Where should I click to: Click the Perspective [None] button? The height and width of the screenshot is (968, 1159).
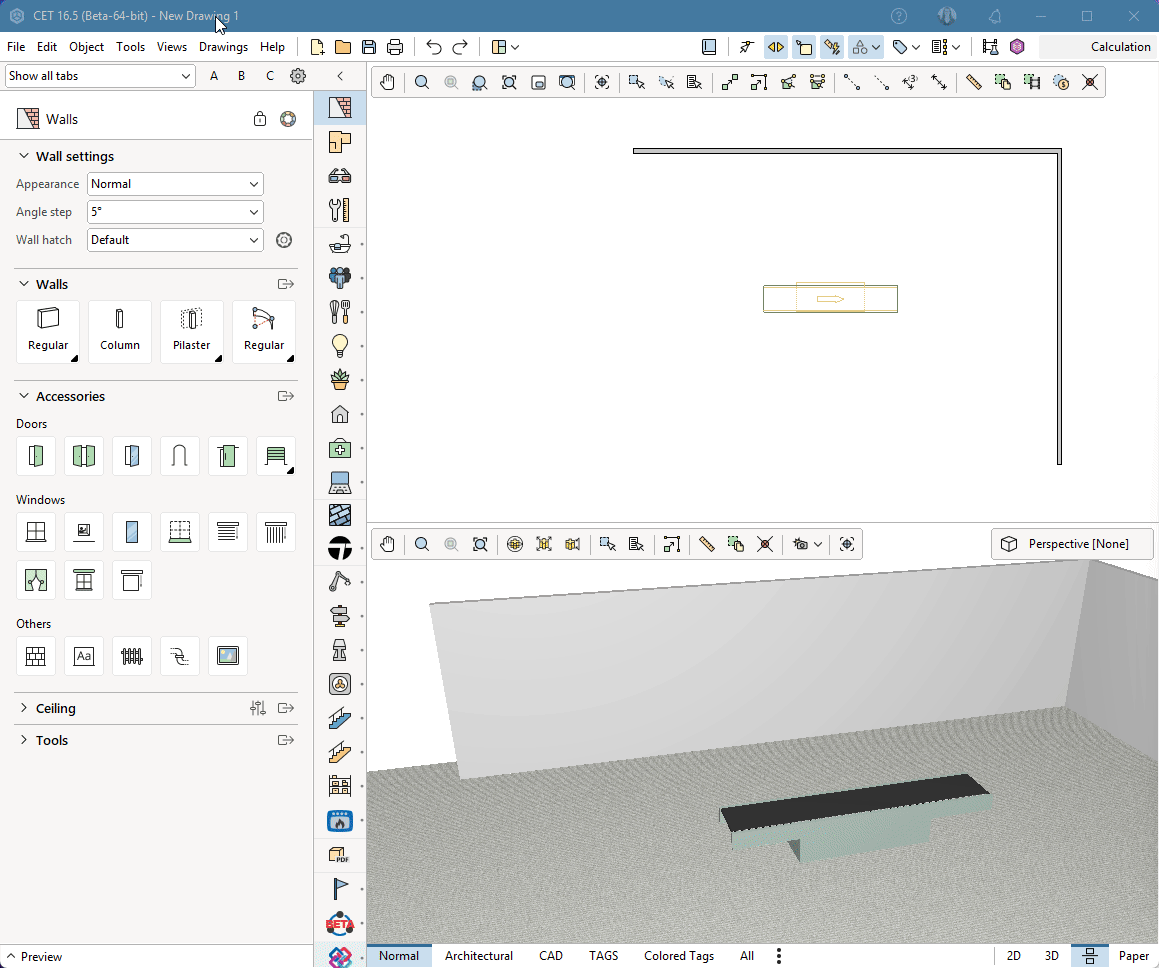(x=1072, y=544)
